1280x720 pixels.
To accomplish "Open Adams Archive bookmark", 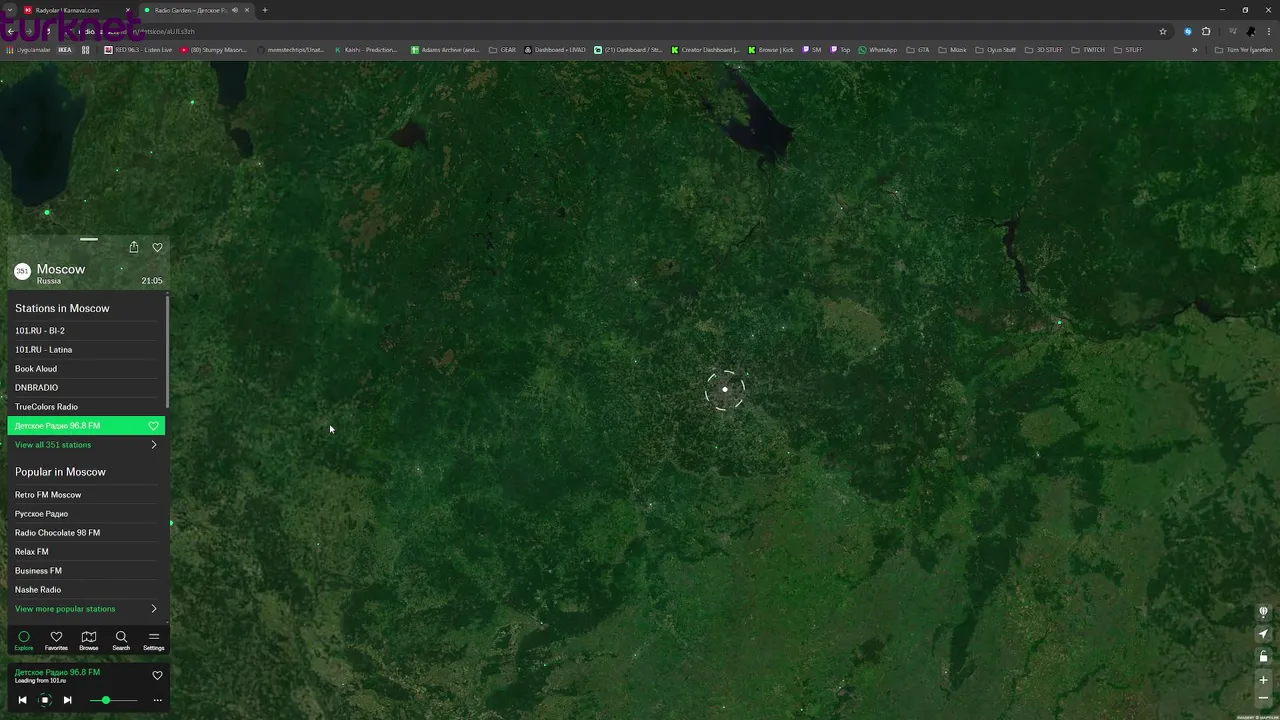I will tap(446, 50).
